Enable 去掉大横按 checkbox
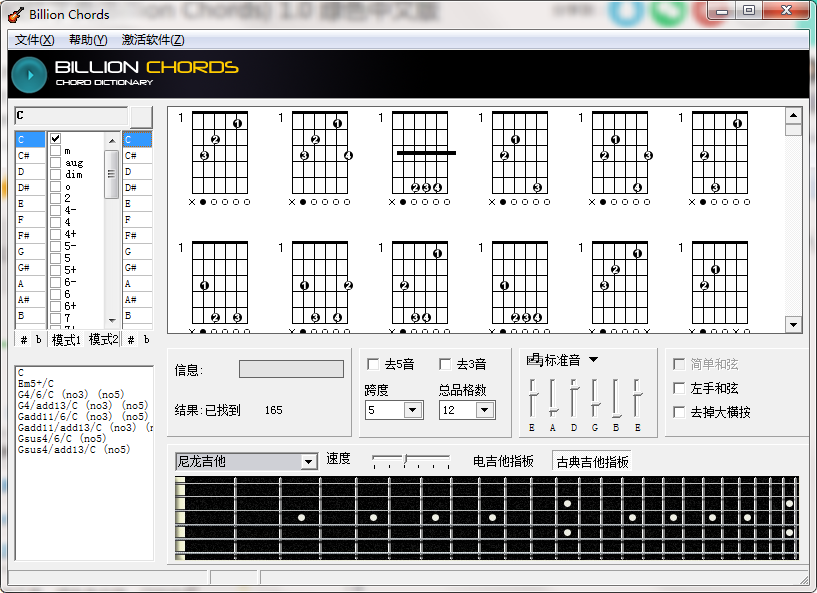Viewport: 817px width, 593px height. [x=679, y=412]
